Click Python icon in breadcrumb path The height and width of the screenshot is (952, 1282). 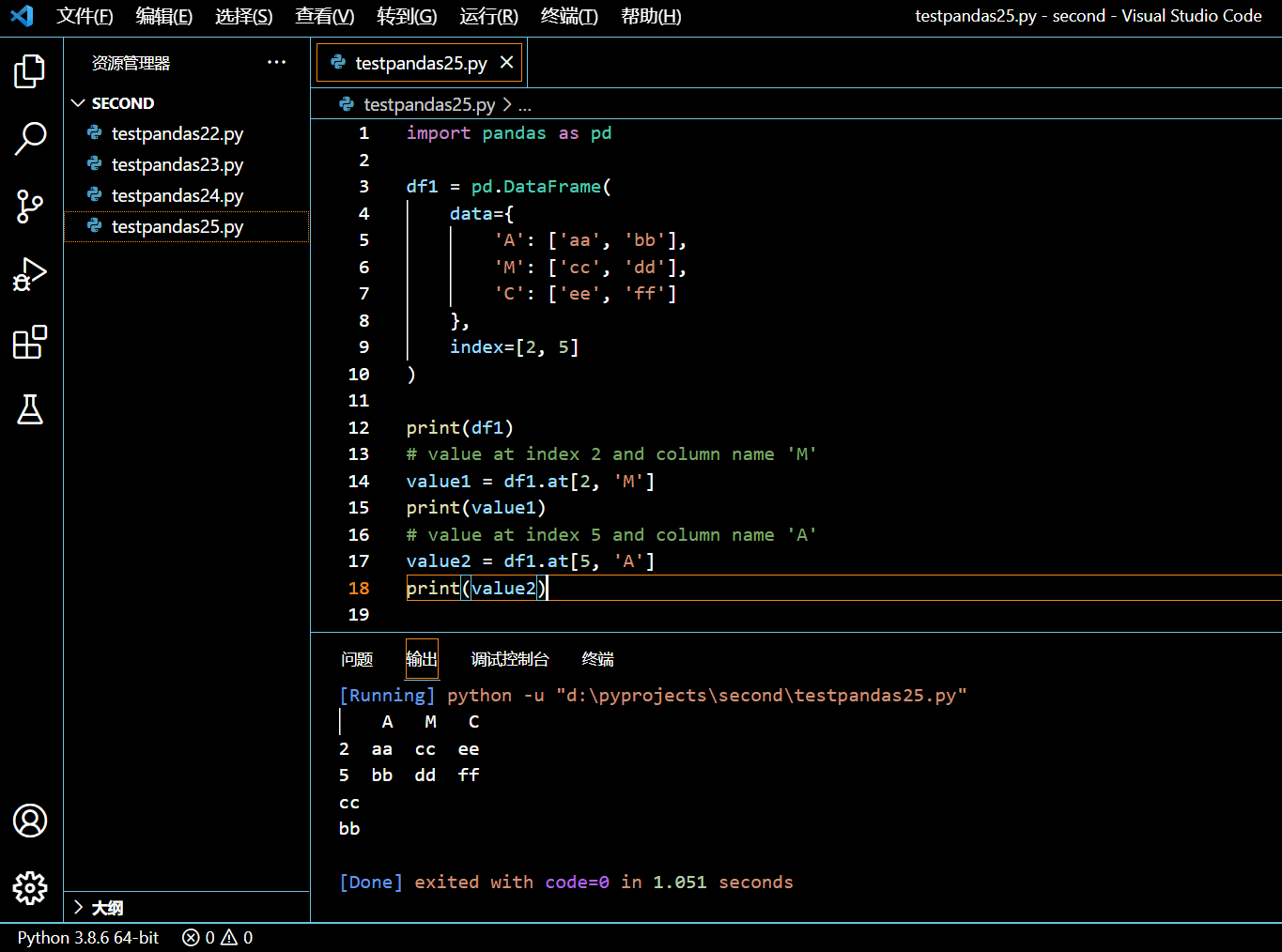348,104
